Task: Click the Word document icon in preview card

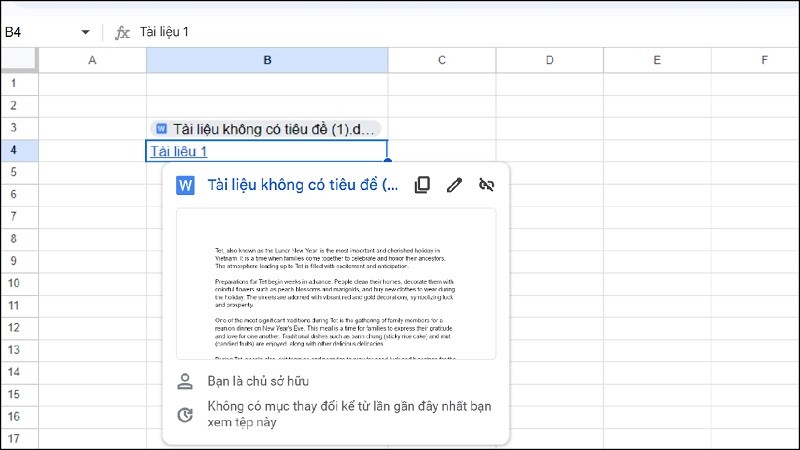Action: click(185, 185)
